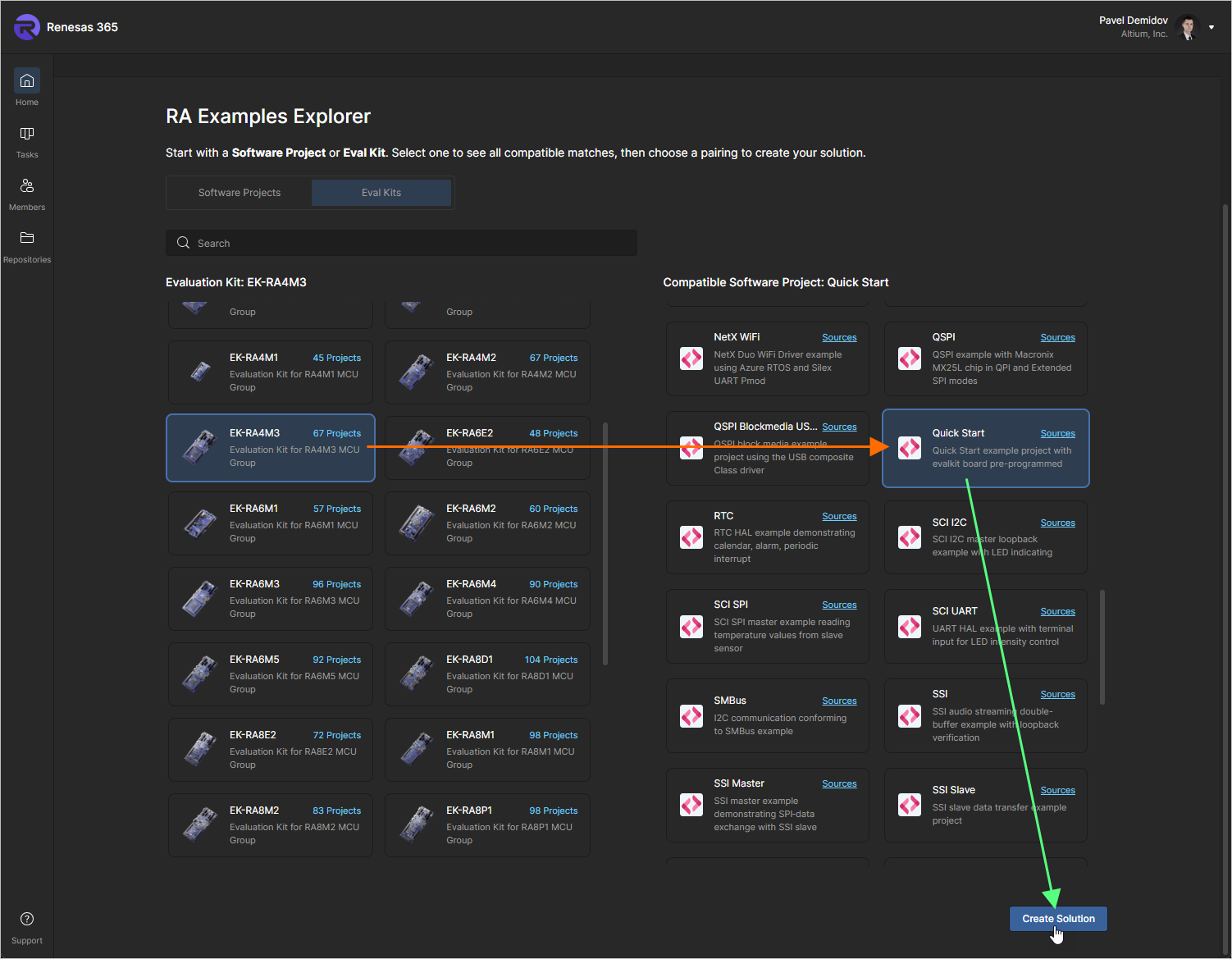Image resolution: width=1232 pixels, height=959 pixels.
Task: Click the SSI Master project icon
Action: tap(691, 805)
